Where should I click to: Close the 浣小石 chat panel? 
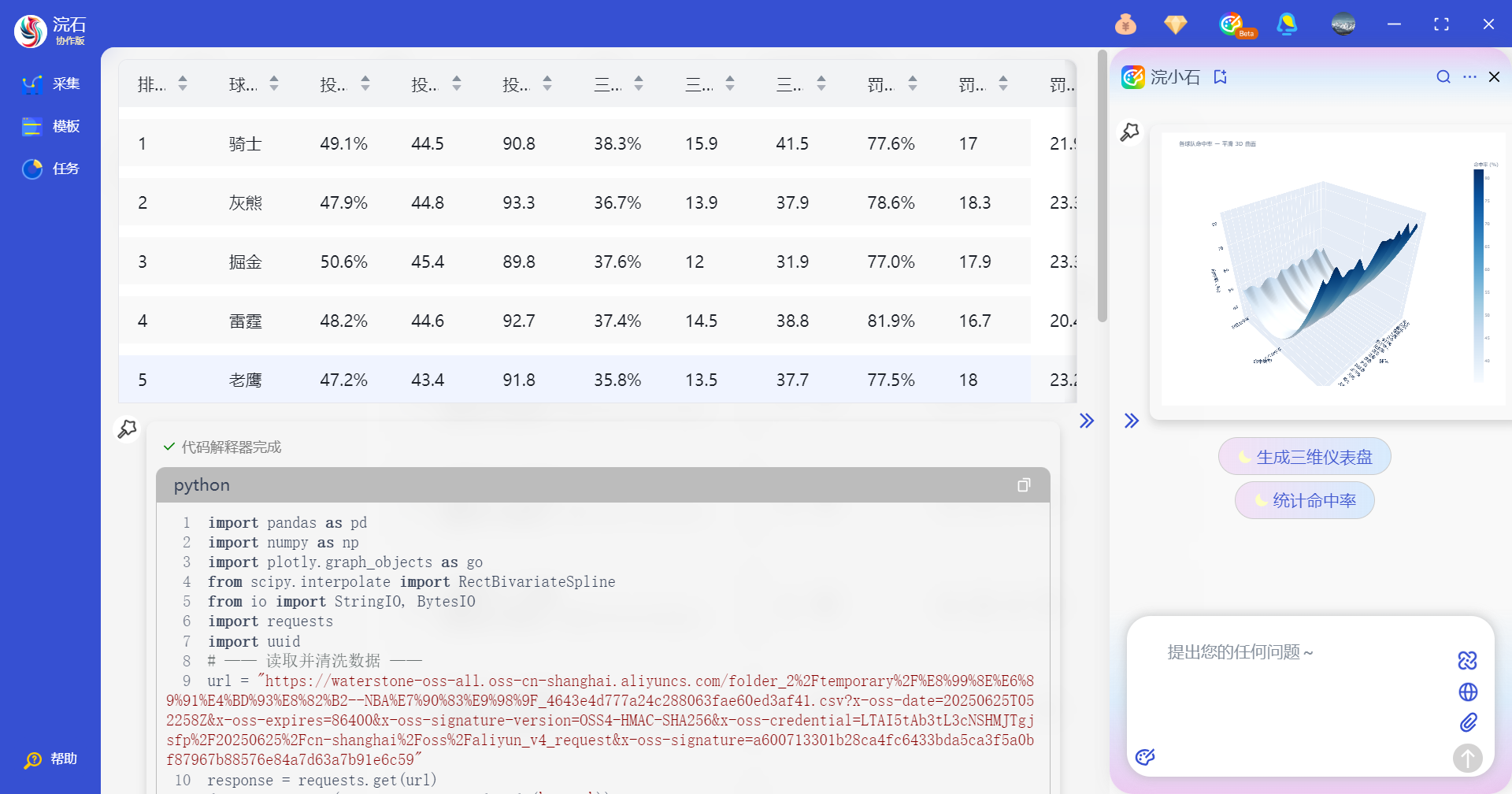1494,77
